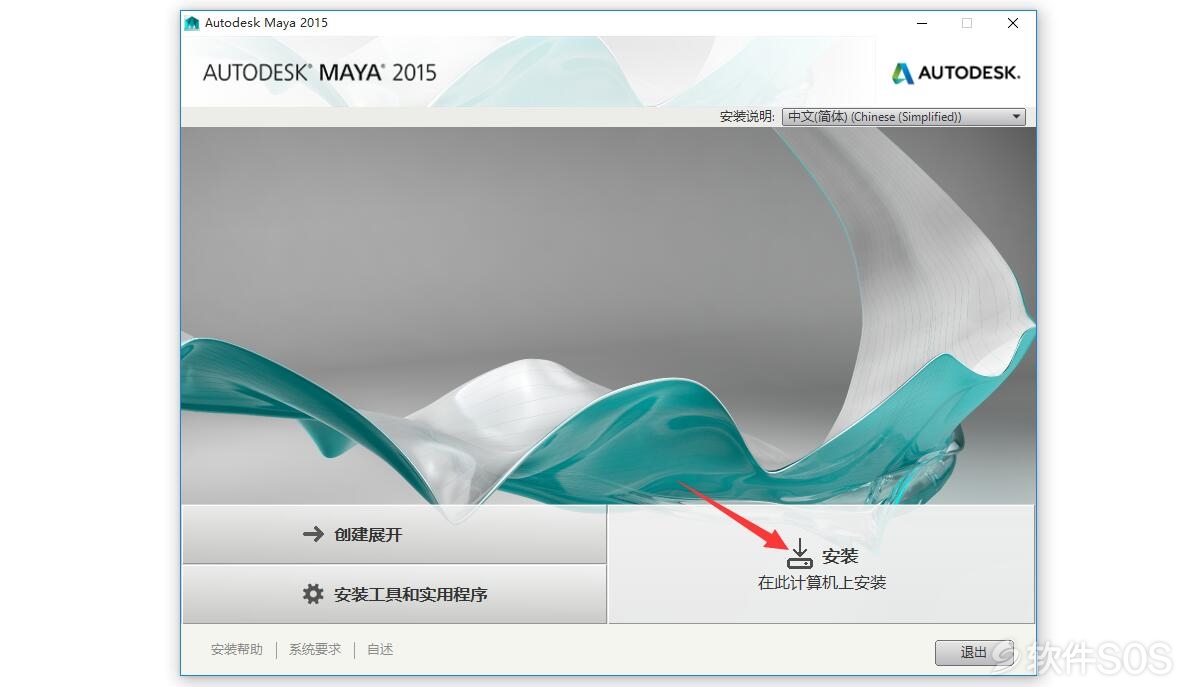Select the 创建展开 button
Viewport: 1189px width, 687px height.
click(x=394, y=535)
